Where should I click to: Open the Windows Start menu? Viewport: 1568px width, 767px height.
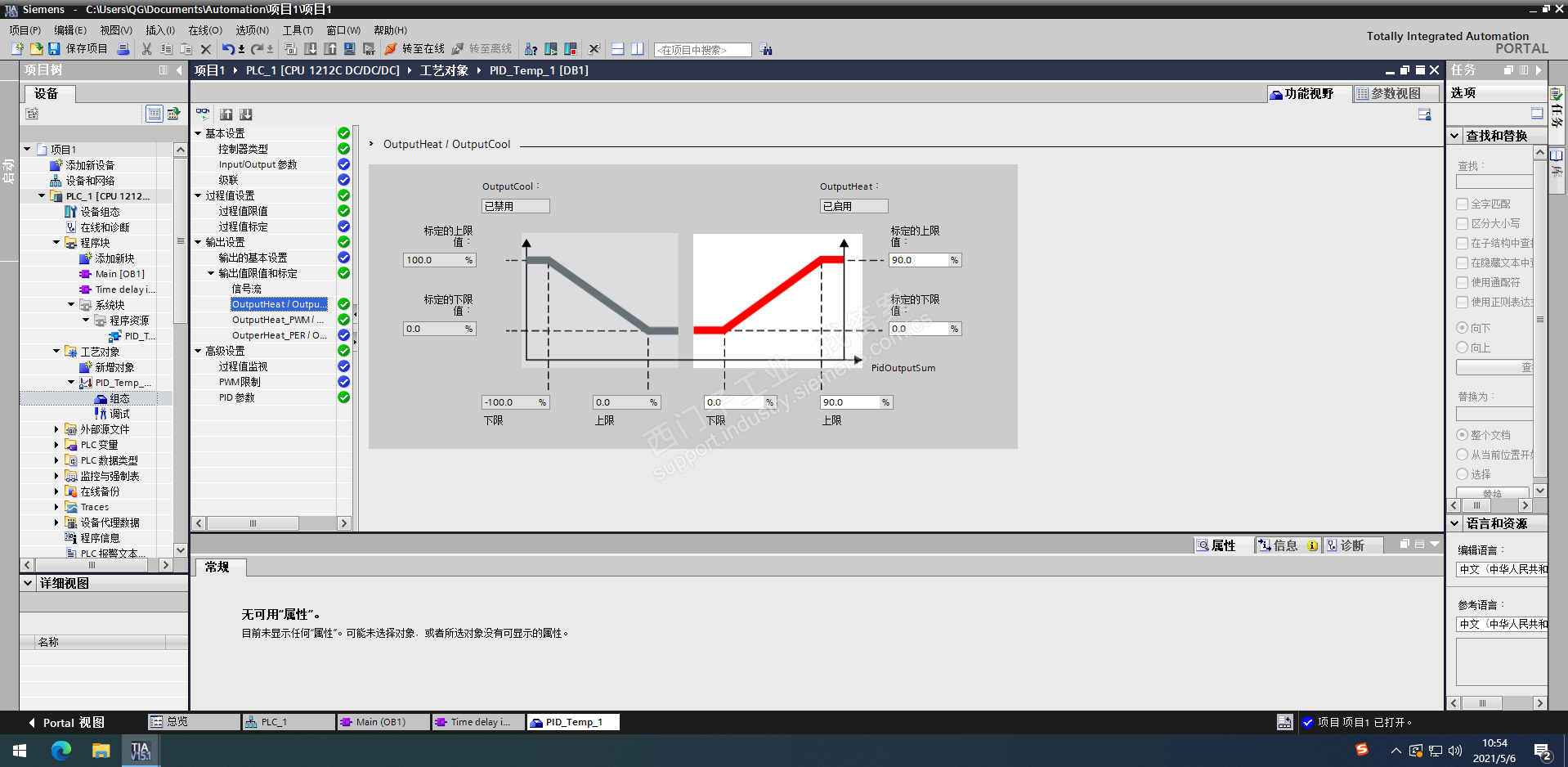coord(20,750)
